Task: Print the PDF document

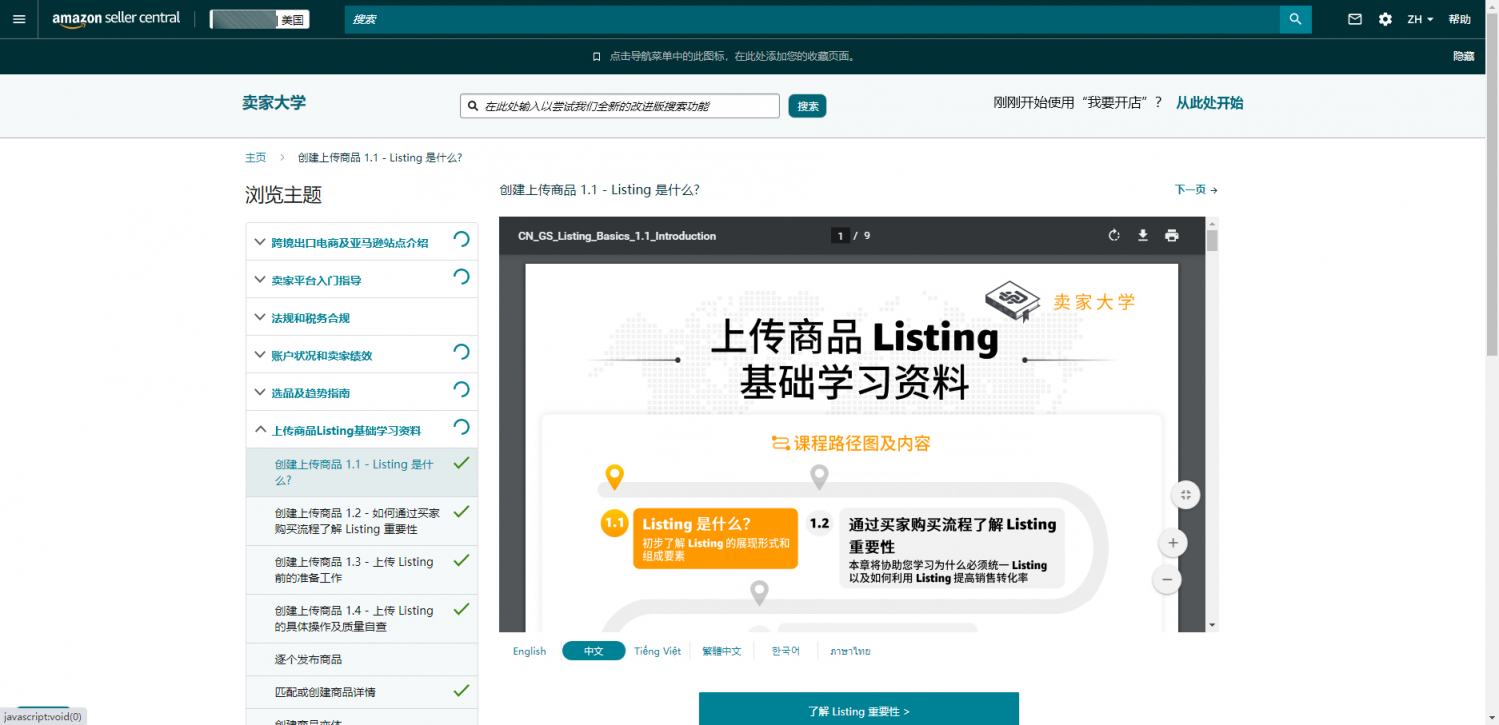Action: [1172, 236]
